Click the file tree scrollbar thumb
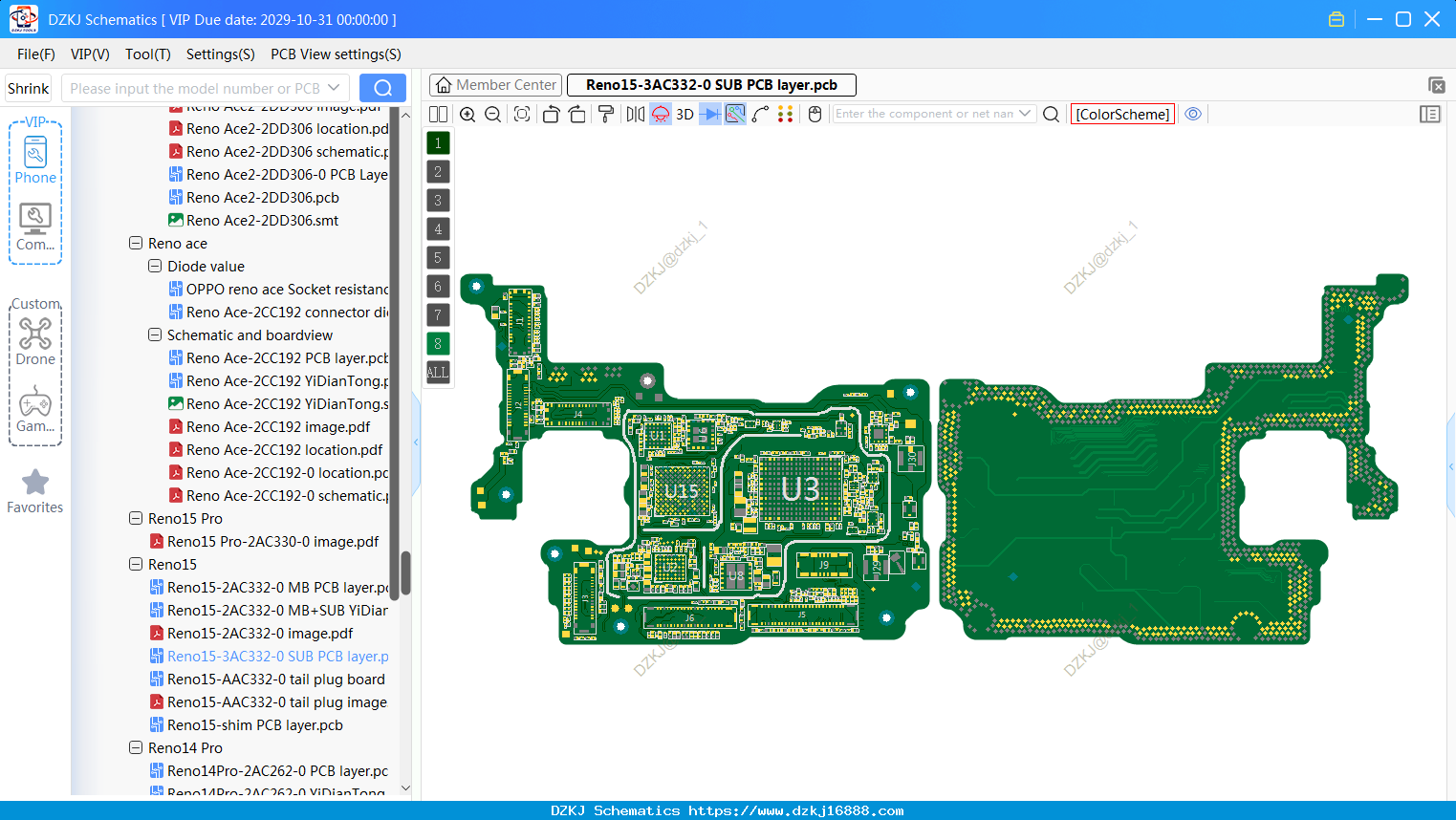The height and width of the screenshot is (820, 1456). (x=405, y=572)
